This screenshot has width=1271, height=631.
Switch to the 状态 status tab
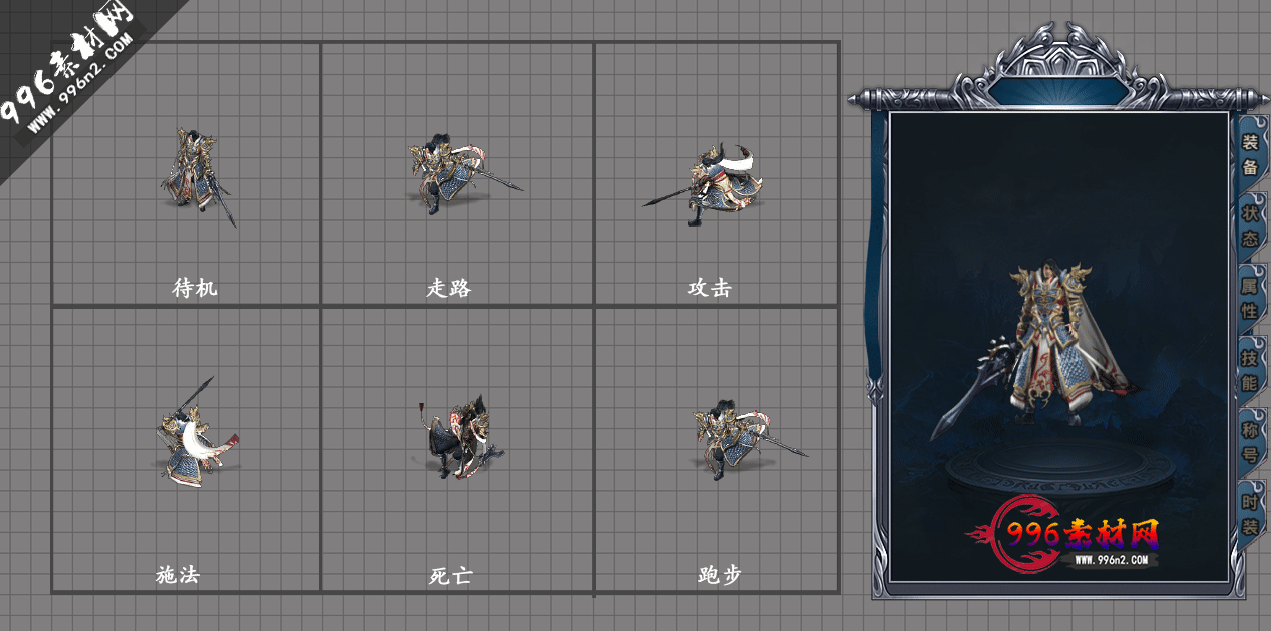(x=1250, y=226)
